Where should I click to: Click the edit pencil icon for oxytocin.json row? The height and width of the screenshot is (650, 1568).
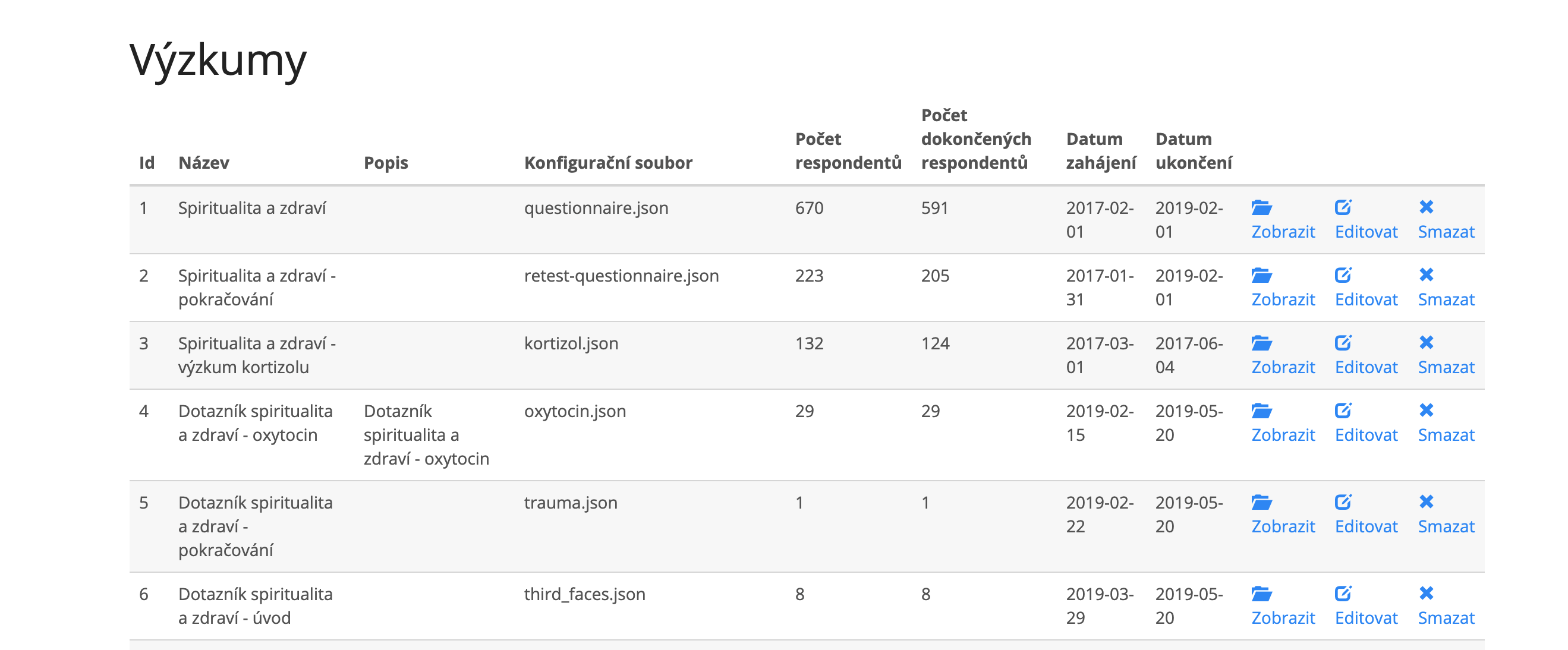1343,411
